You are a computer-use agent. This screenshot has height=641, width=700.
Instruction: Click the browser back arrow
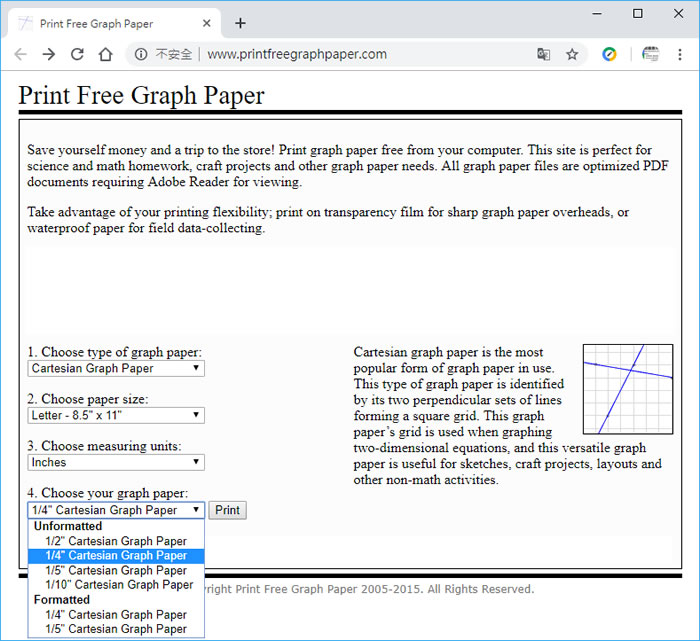tap(21, 54)
